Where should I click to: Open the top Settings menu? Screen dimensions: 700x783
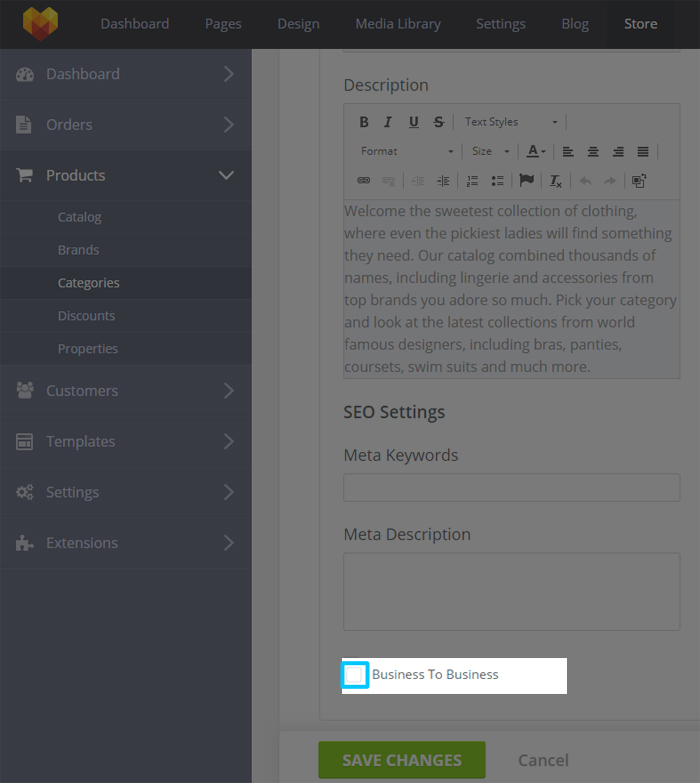click(x=501, y=24)
